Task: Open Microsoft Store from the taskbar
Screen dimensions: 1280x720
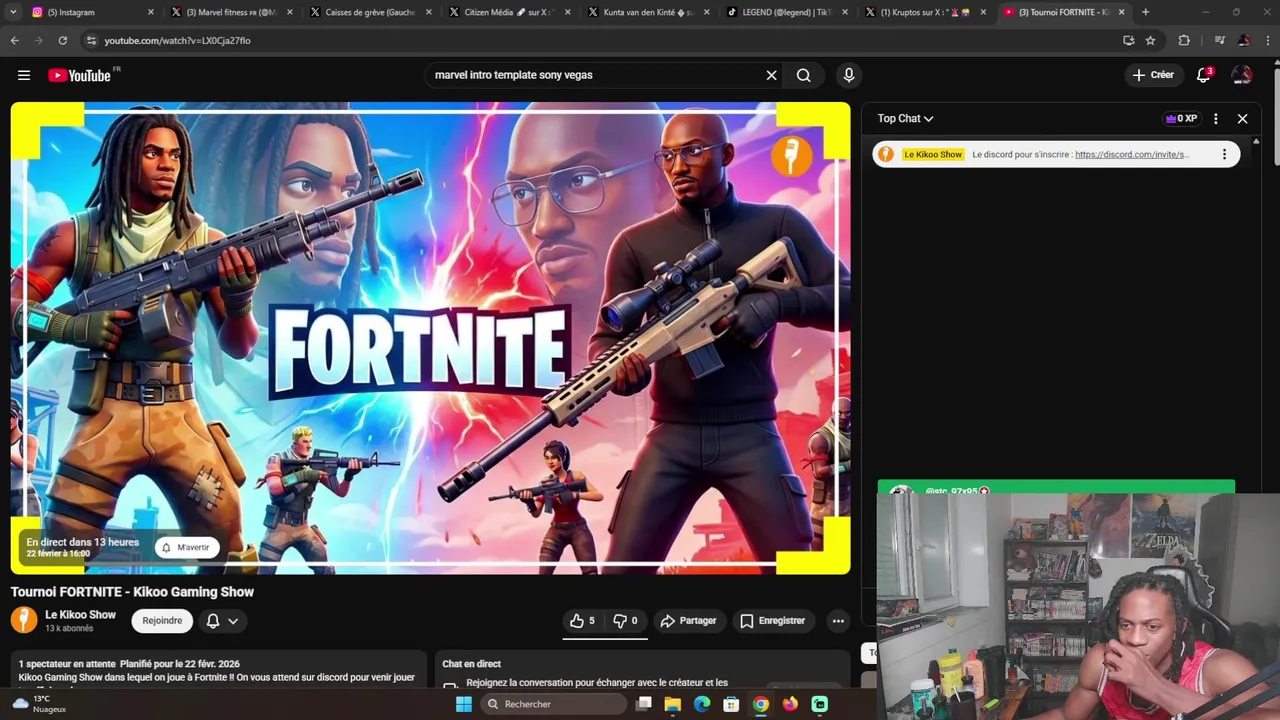Action: 731,704
